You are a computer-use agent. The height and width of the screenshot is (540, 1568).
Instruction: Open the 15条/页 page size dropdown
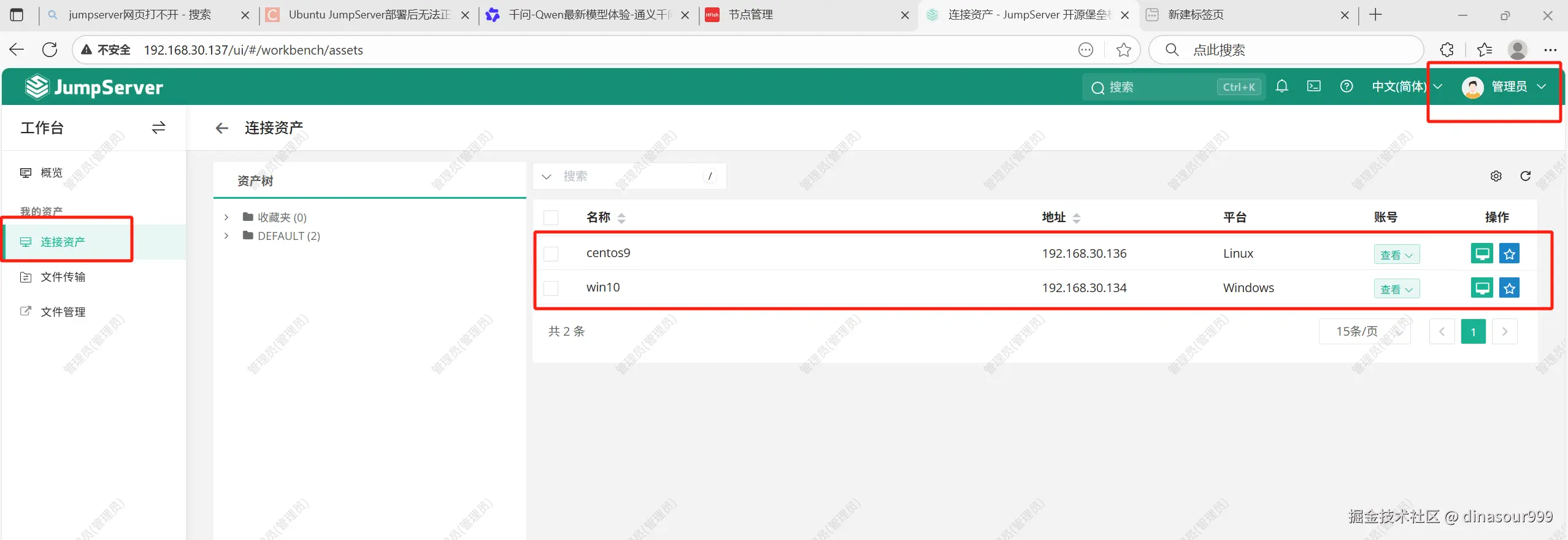click(x=1365, y=331)
